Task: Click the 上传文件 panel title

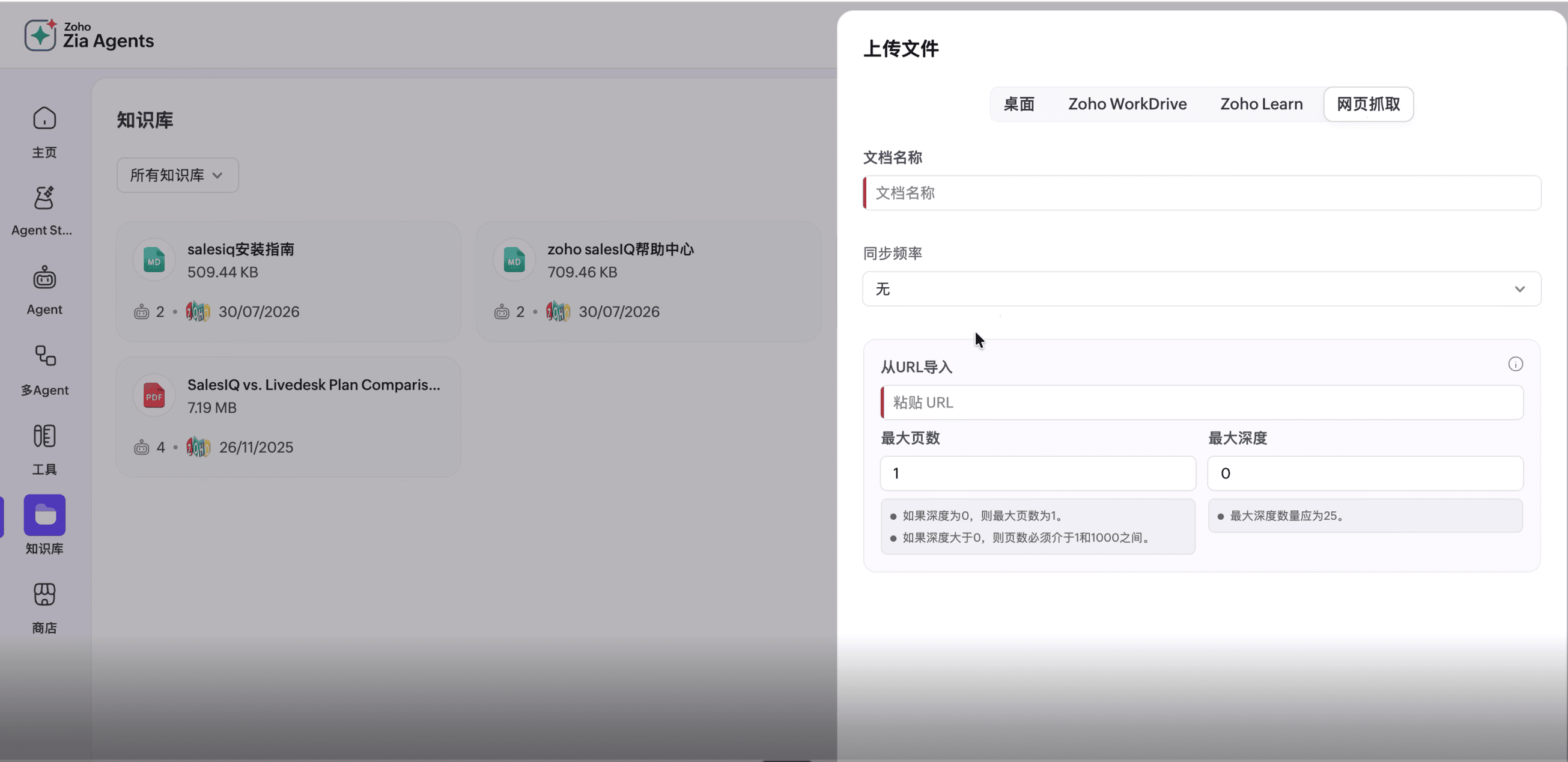Action: tap(901, 49)
